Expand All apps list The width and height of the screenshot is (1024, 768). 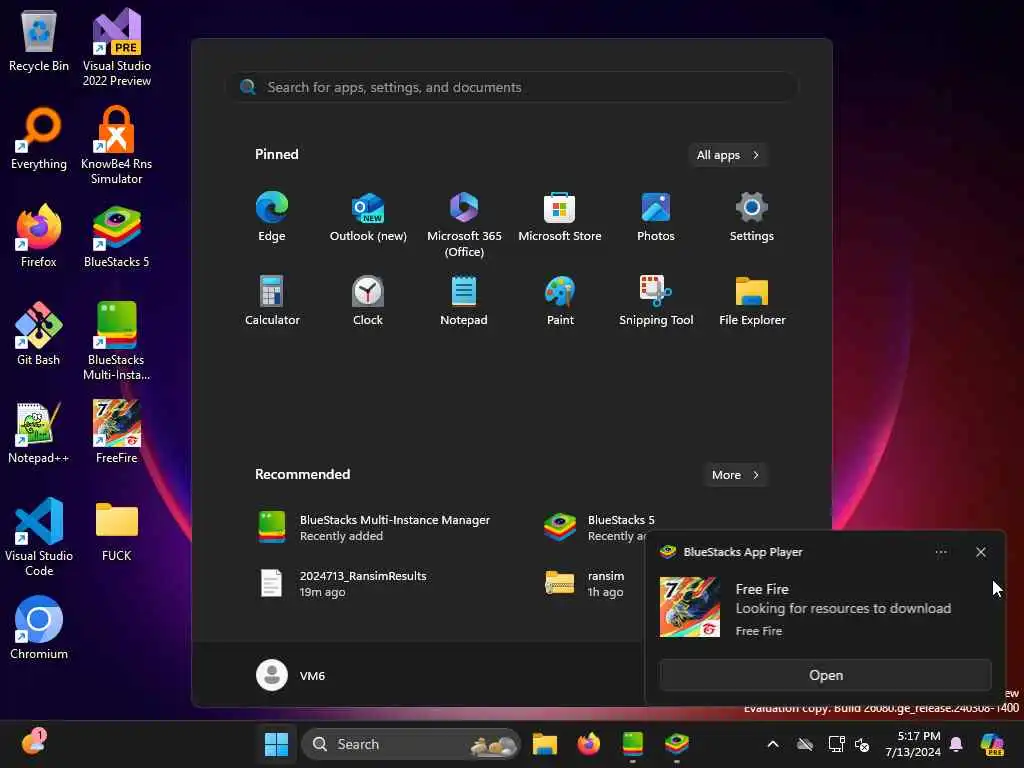[728, 155]
